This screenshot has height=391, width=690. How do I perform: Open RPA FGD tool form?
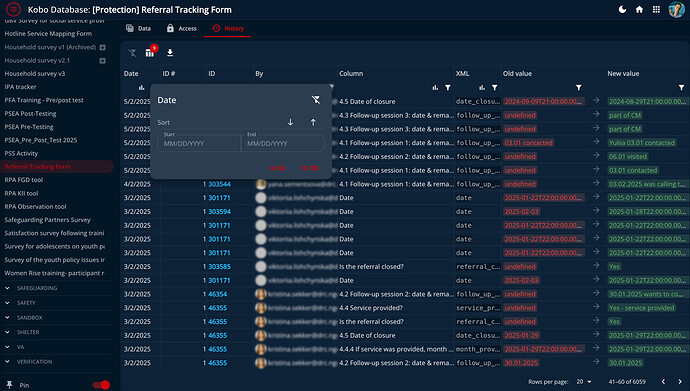coord(24,179)
